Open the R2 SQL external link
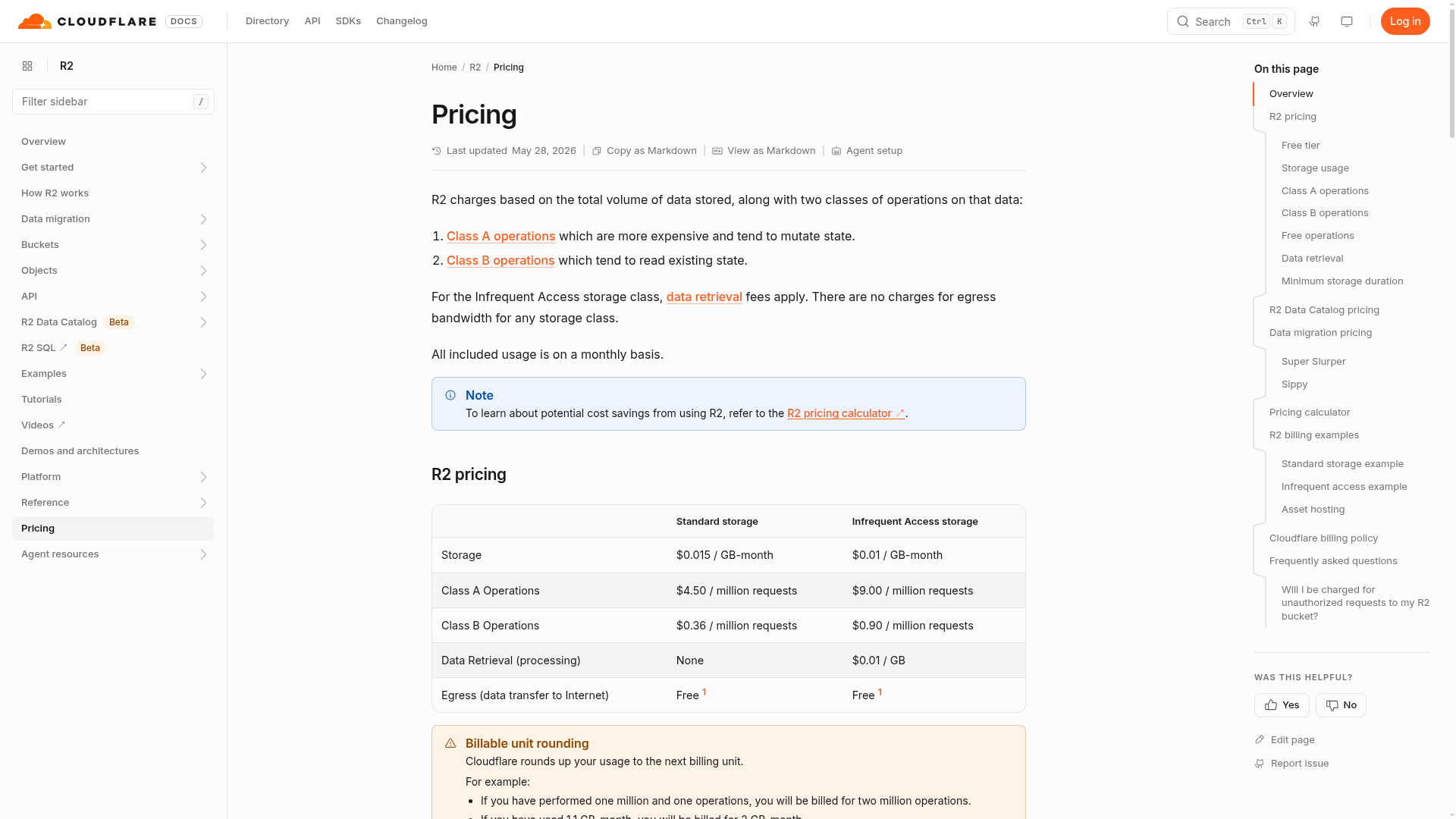Viewport: 1456px width, 819px height. click(x=45, y=348)
